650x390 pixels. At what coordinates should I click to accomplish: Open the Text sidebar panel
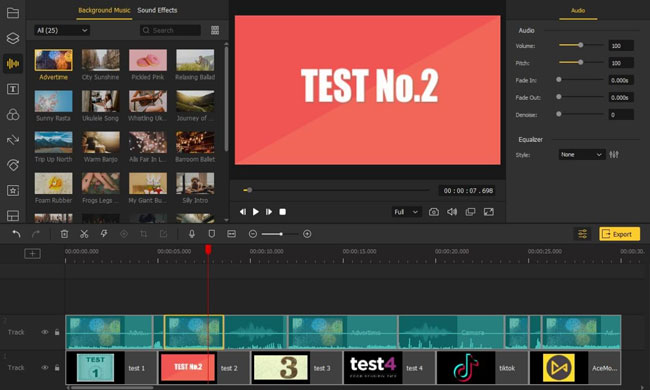tap(13, 89)
